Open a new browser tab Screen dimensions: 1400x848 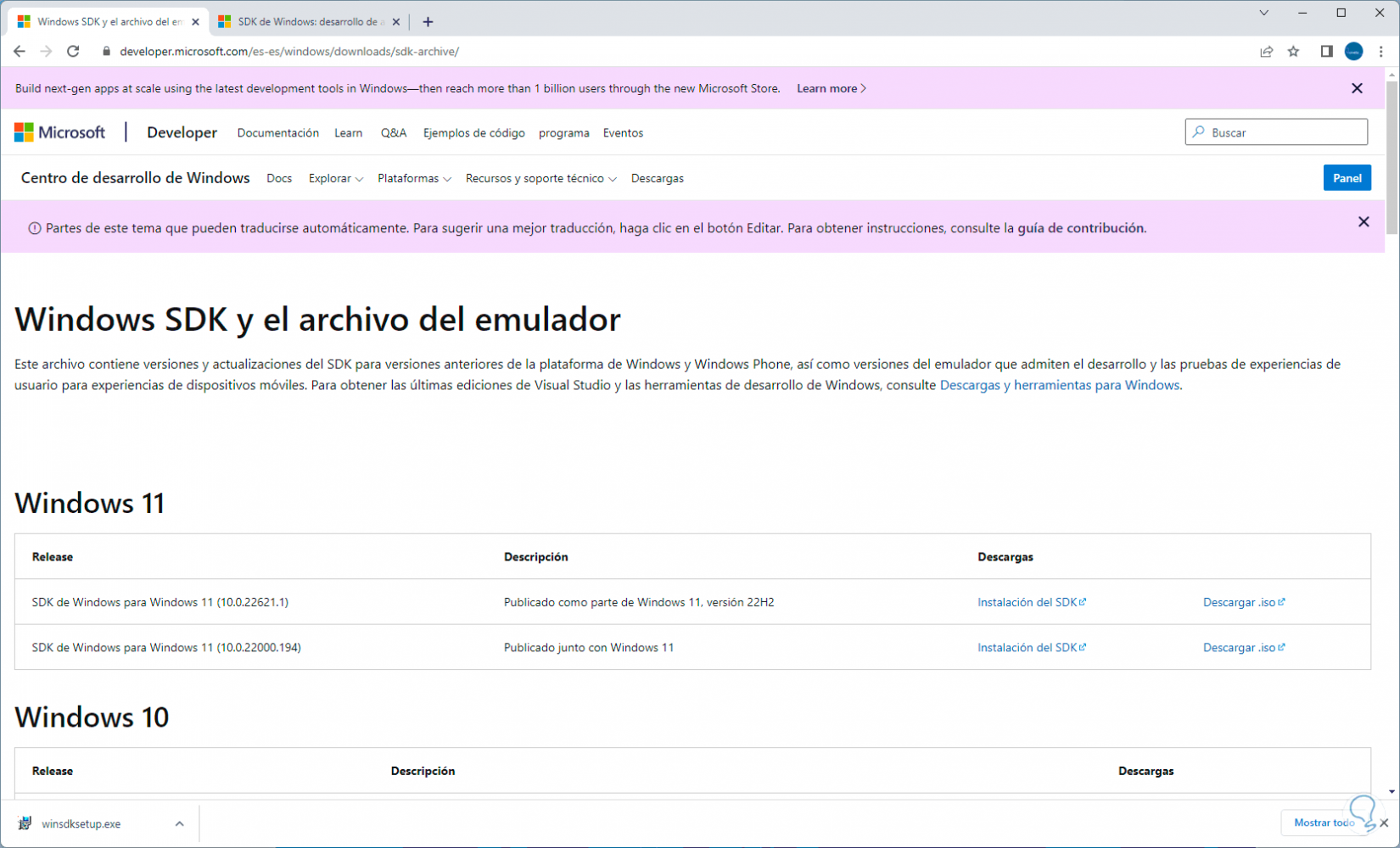pos(428,22)
